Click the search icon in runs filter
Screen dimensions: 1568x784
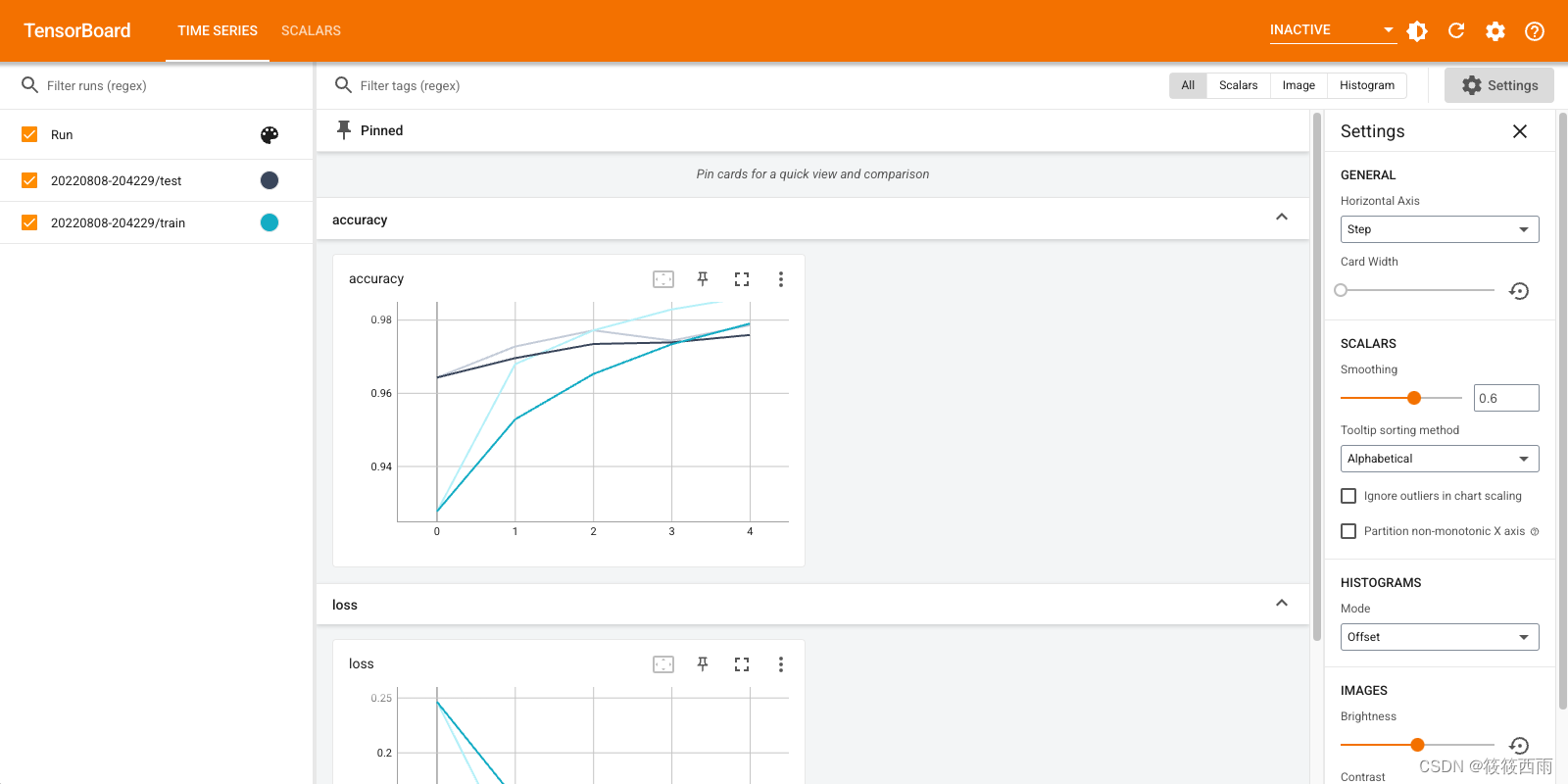[30, 85]
